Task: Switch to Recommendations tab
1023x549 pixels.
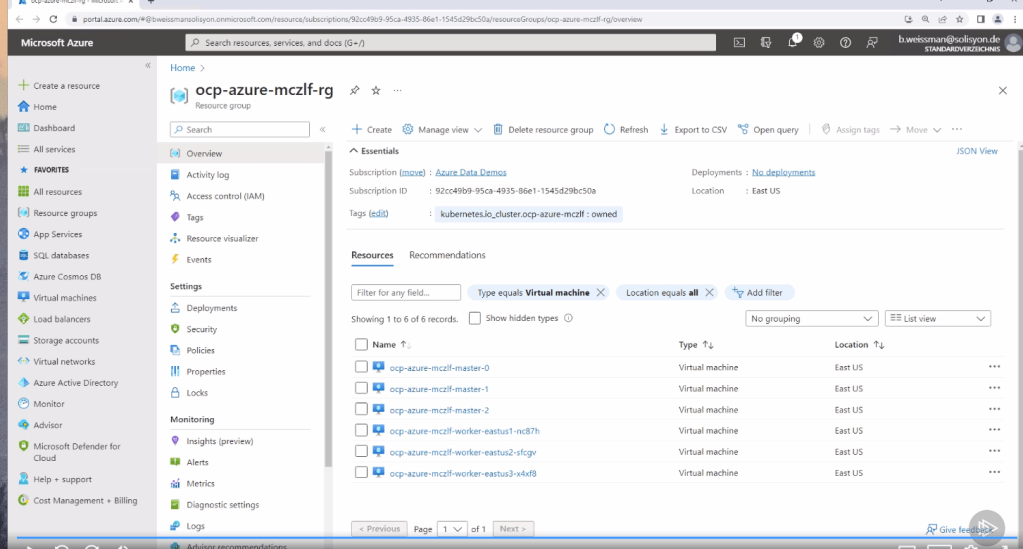Action: coord(447,255)
